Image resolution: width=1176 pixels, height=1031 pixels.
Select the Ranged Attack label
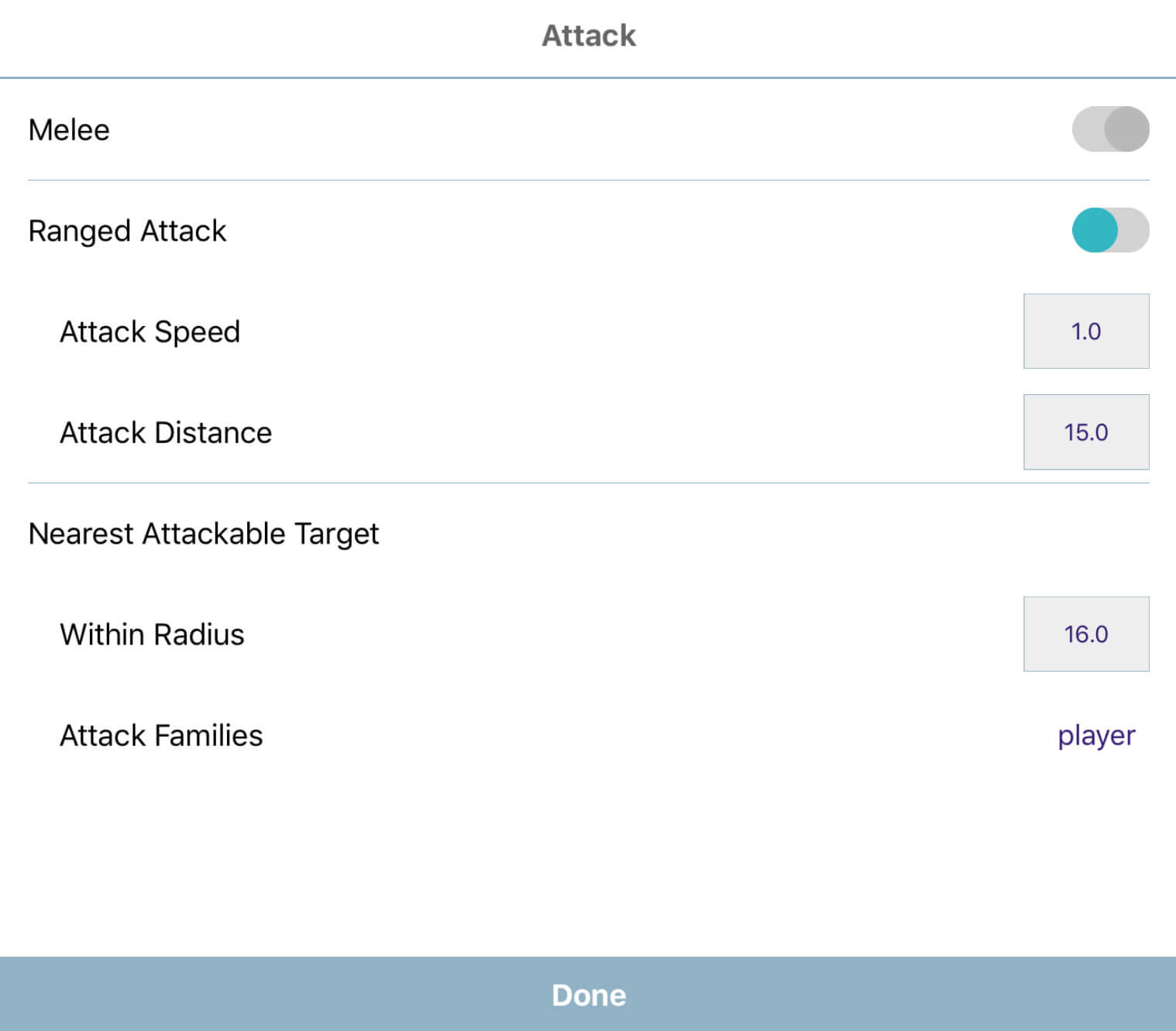[127, 231]
